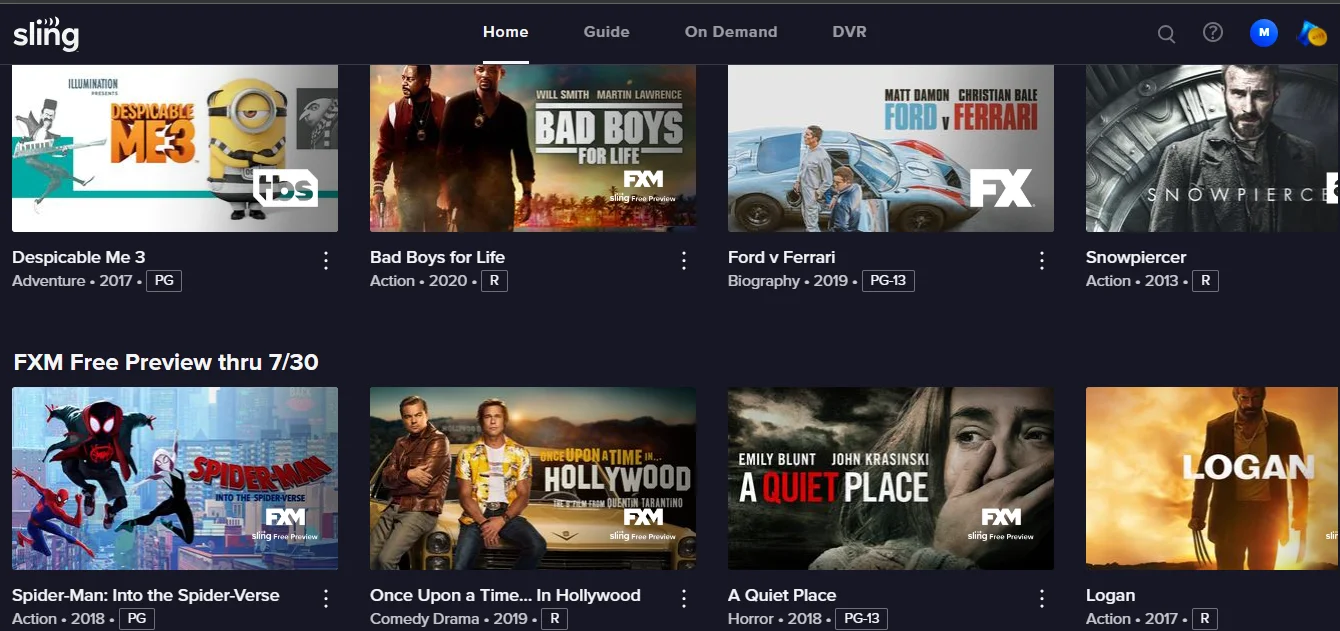
Task: Select the Ford v Ferrari poster thumbnail
Action: point(891,148)
